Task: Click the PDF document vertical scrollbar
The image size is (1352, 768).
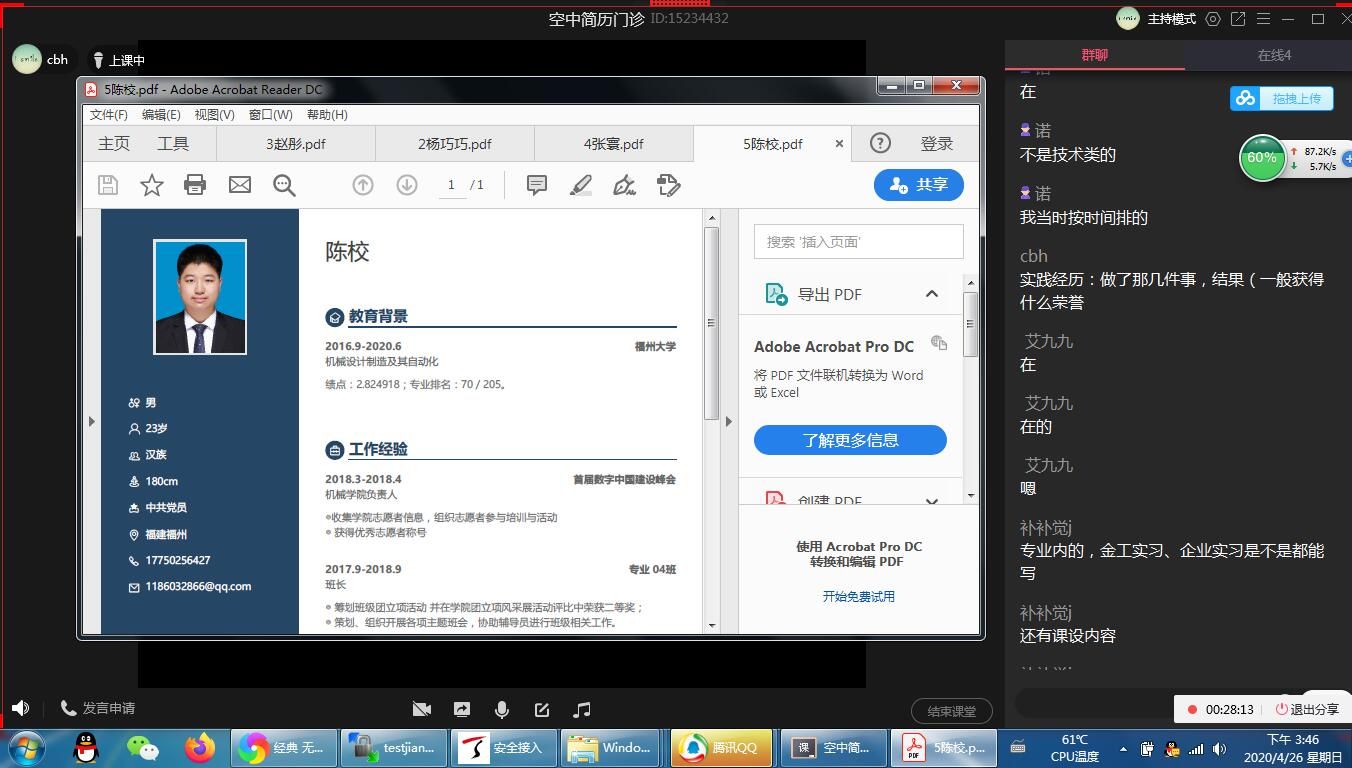Action: pyautogui.click(x=712, y=320)
